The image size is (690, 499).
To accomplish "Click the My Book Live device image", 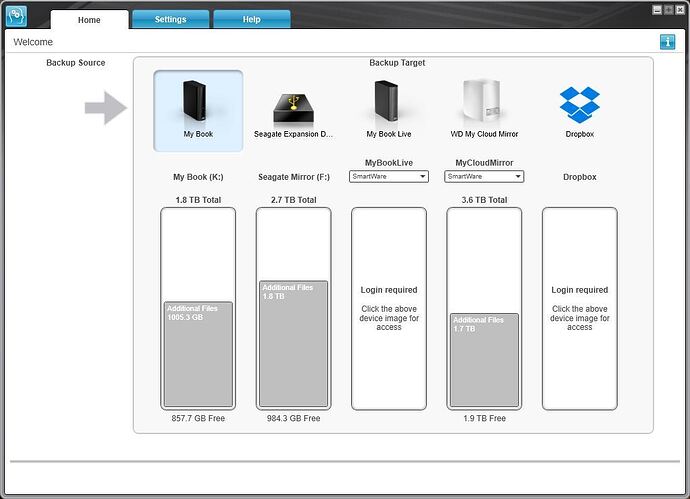I will (x=387, y=101).
